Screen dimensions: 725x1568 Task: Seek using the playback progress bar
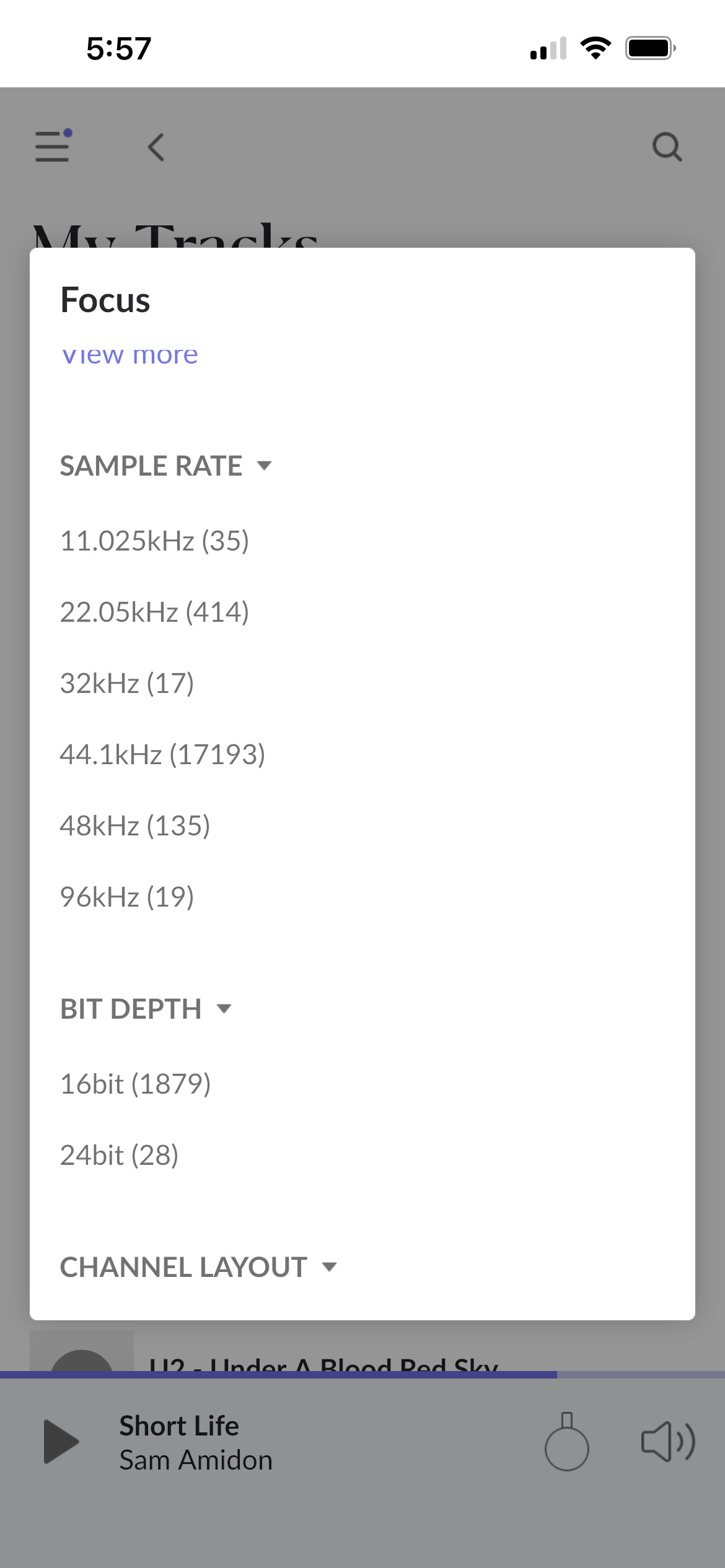coord(362,1374)
